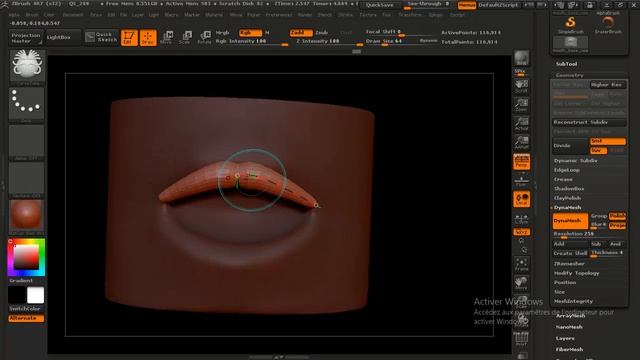Expand the EdgeLoop section
This screenshot has height=360, width=640.
567,170
